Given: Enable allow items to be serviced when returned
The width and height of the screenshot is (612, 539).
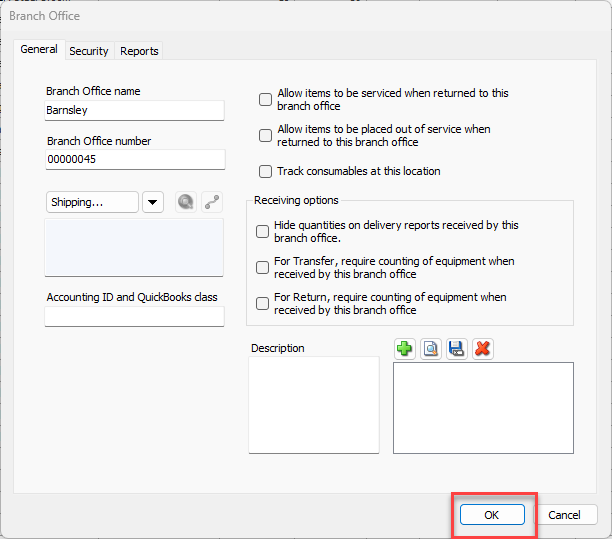Looking at the screenshot, I should (265, 100).
